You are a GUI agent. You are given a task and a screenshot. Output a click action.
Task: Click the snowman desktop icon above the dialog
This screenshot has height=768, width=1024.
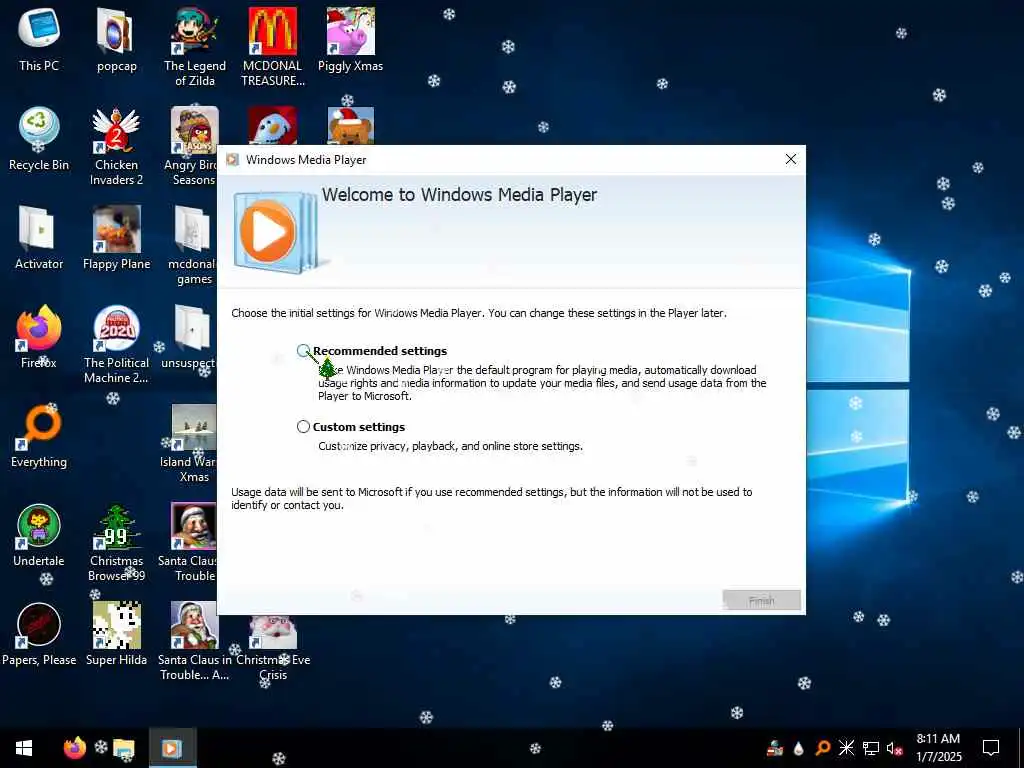272,125
